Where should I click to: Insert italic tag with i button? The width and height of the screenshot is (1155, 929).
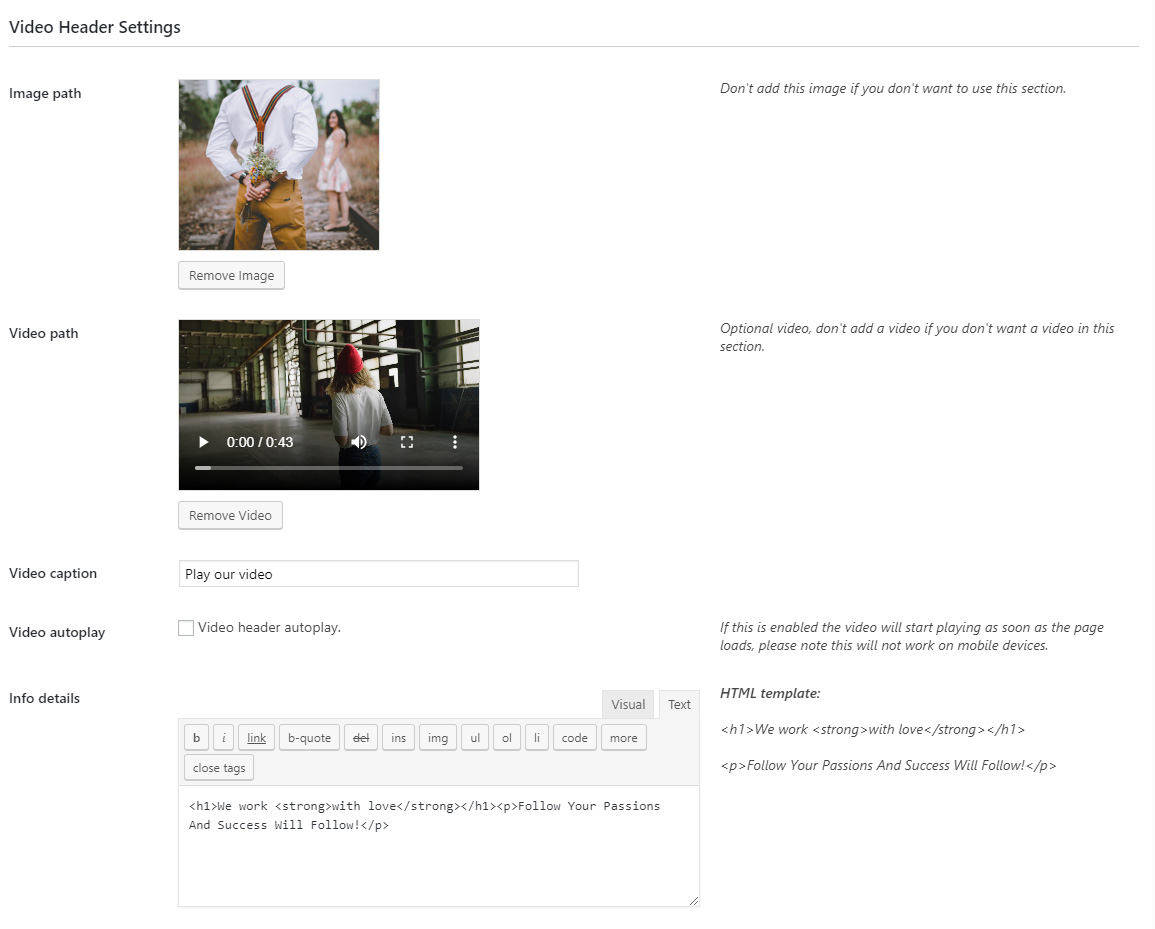point(223,737)
